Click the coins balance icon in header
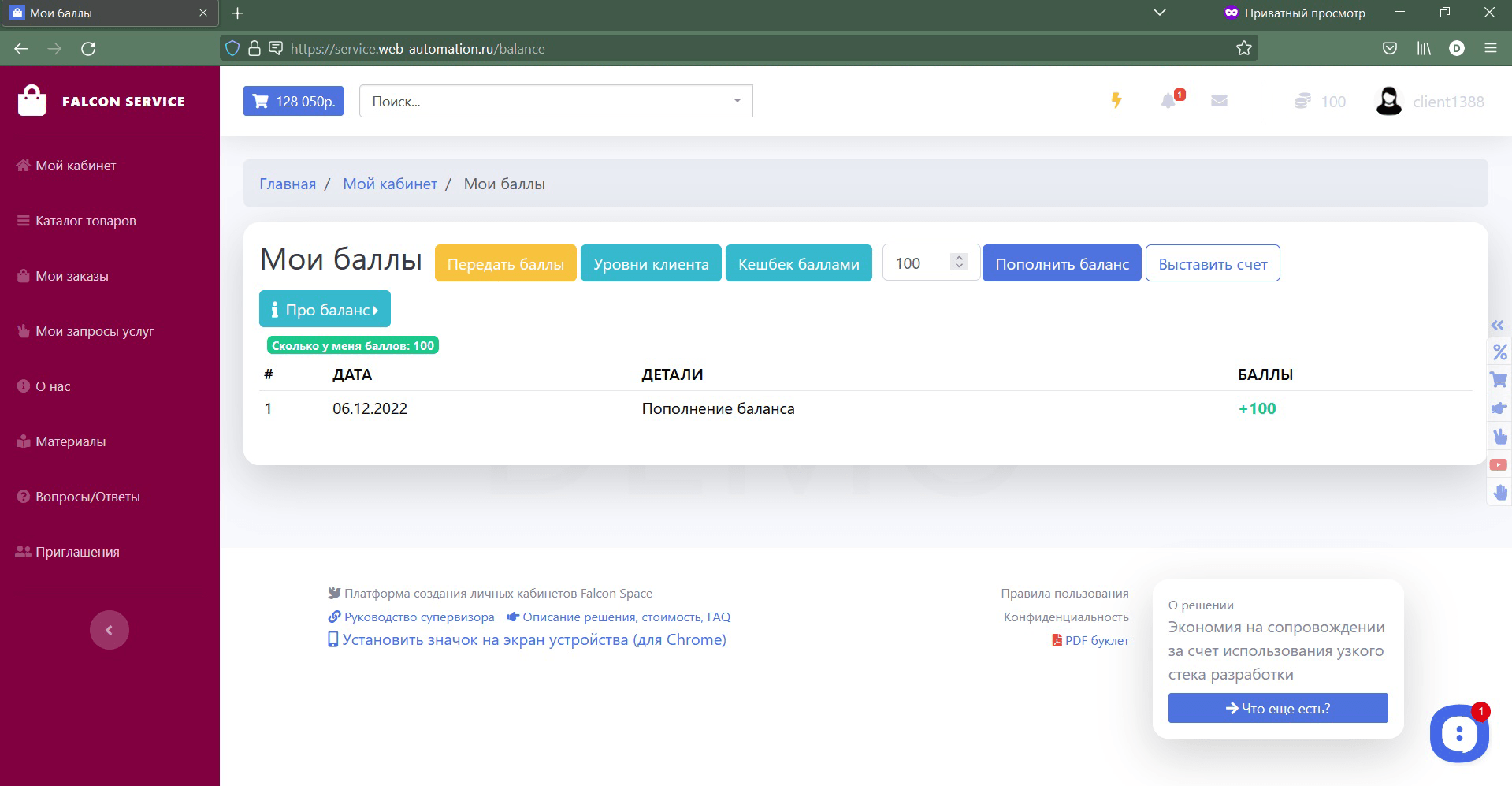 point(1303,102)
